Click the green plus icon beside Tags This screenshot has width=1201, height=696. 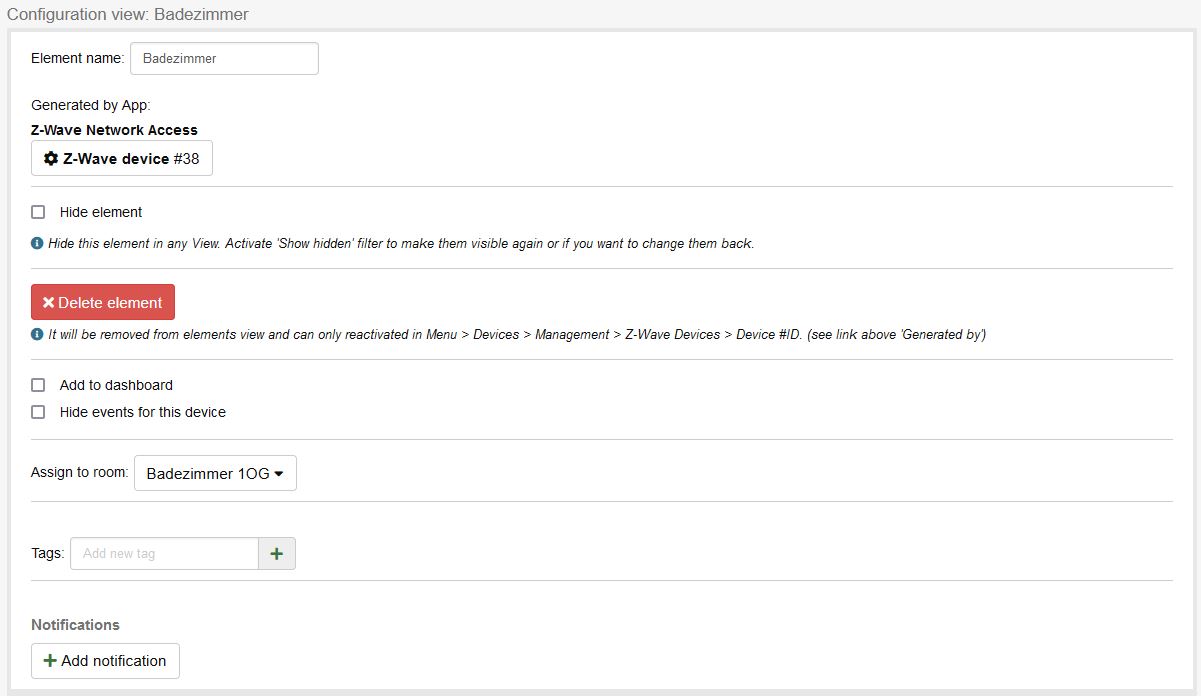tap(277, 554)
